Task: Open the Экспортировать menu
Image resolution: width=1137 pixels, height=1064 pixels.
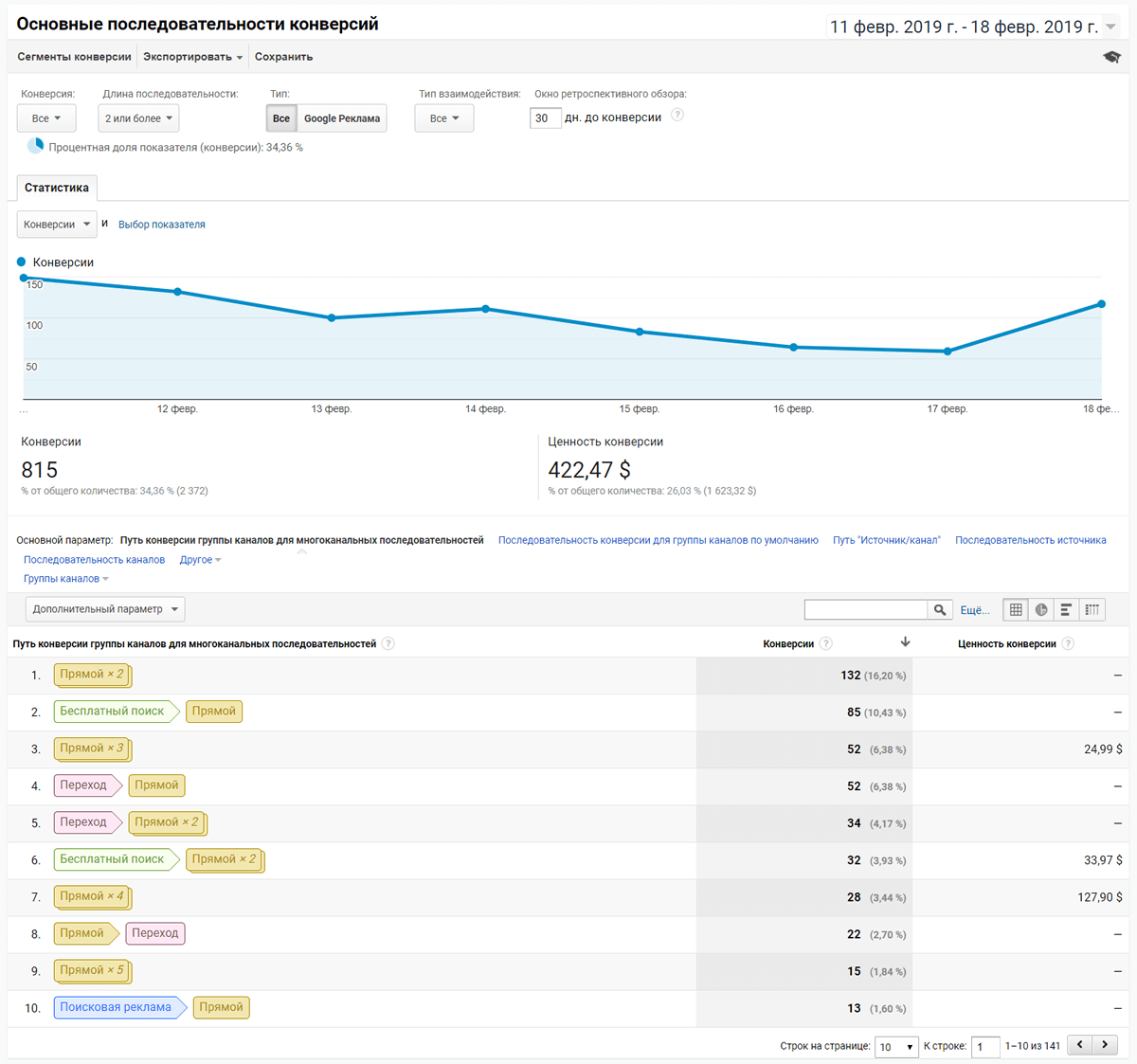Action: coord(191,56)
